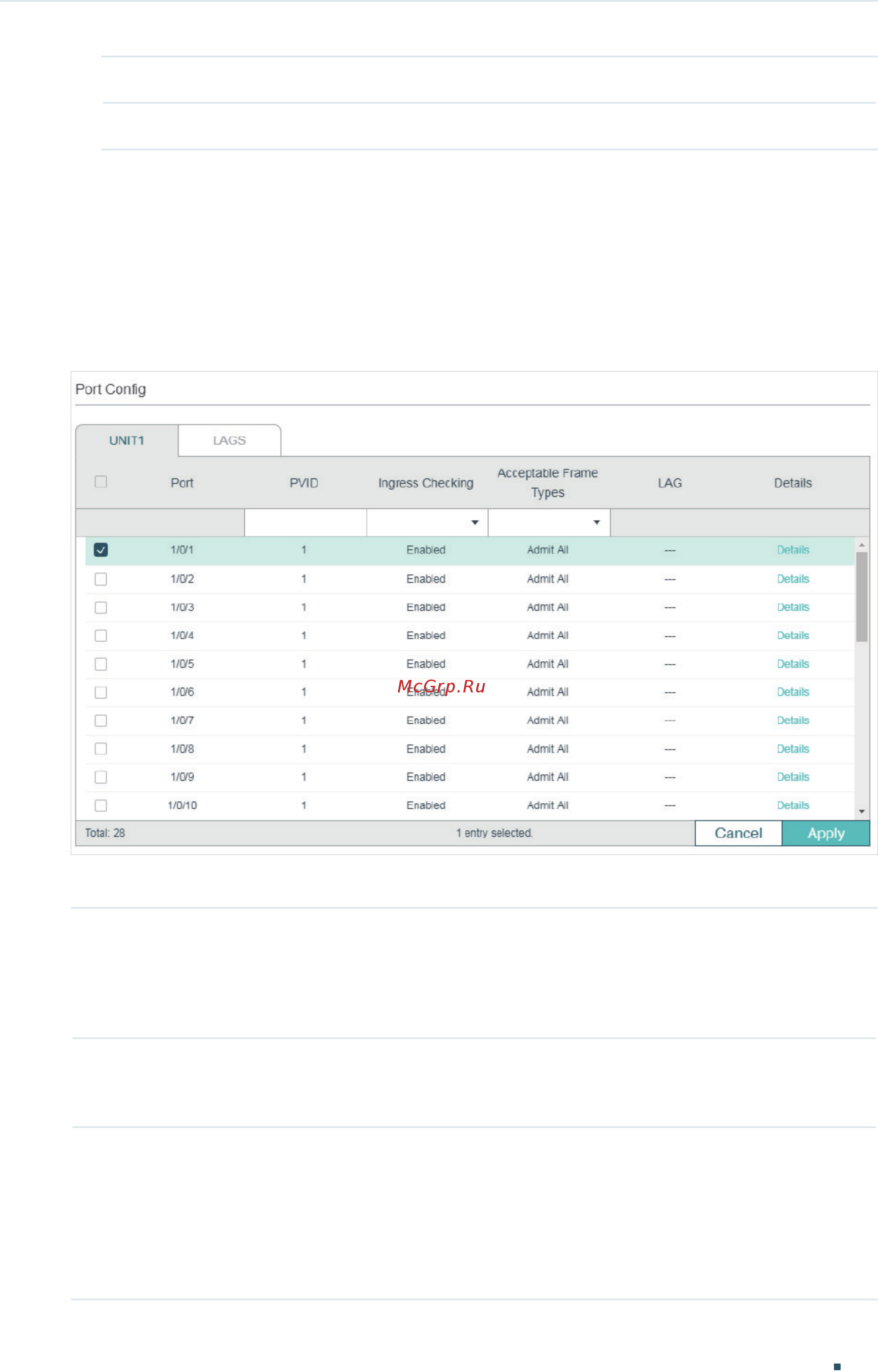Screen dimensions: 878x1372
Task: Click port name 1/0/1 cell
Action: (182, 550)
